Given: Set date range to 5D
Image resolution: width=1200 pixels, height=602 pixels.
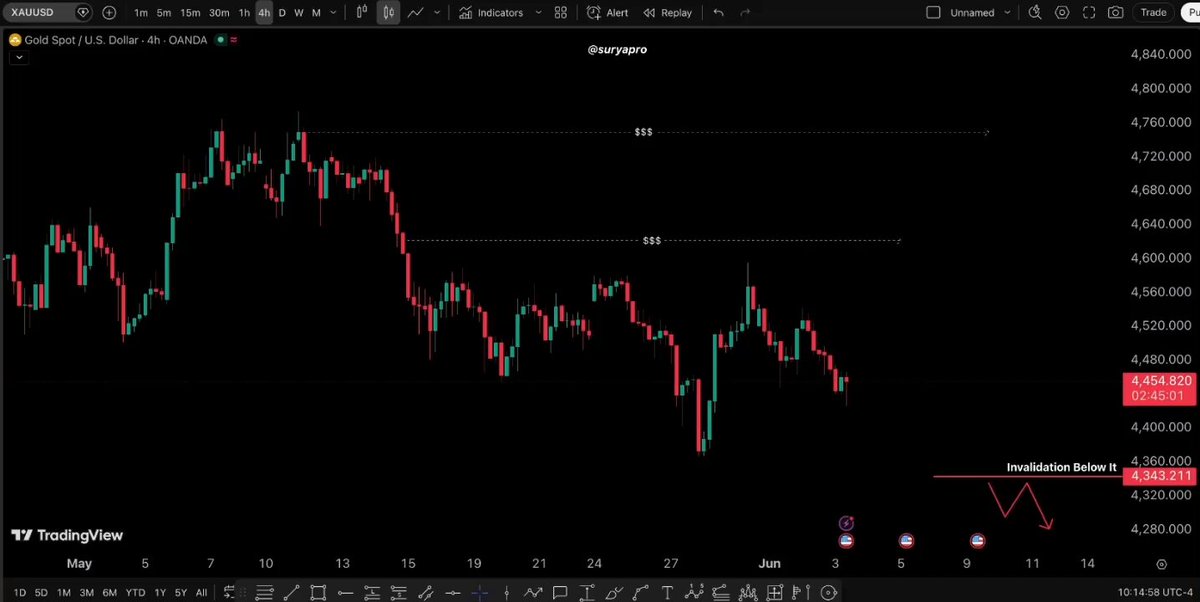Looking at the screenshot, I should [41, 593].
